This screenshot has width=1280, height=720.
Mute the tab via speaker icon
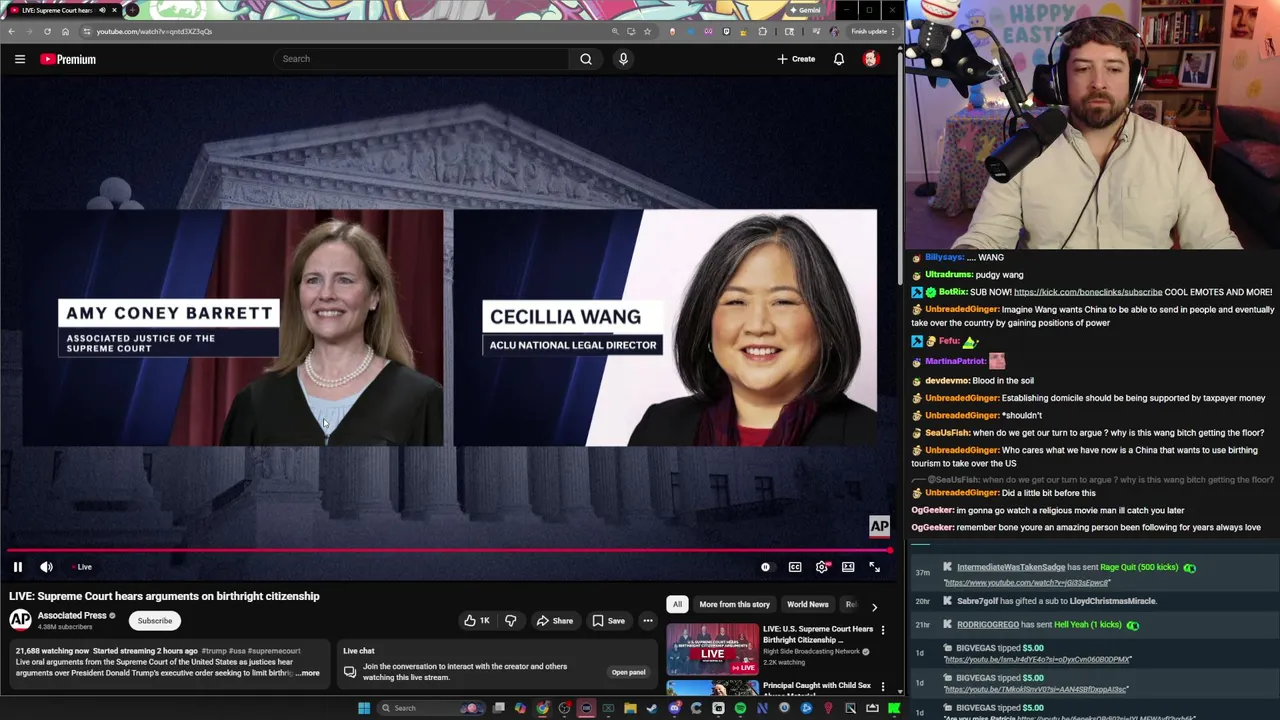pyautogui.click(x=102, y=10)
